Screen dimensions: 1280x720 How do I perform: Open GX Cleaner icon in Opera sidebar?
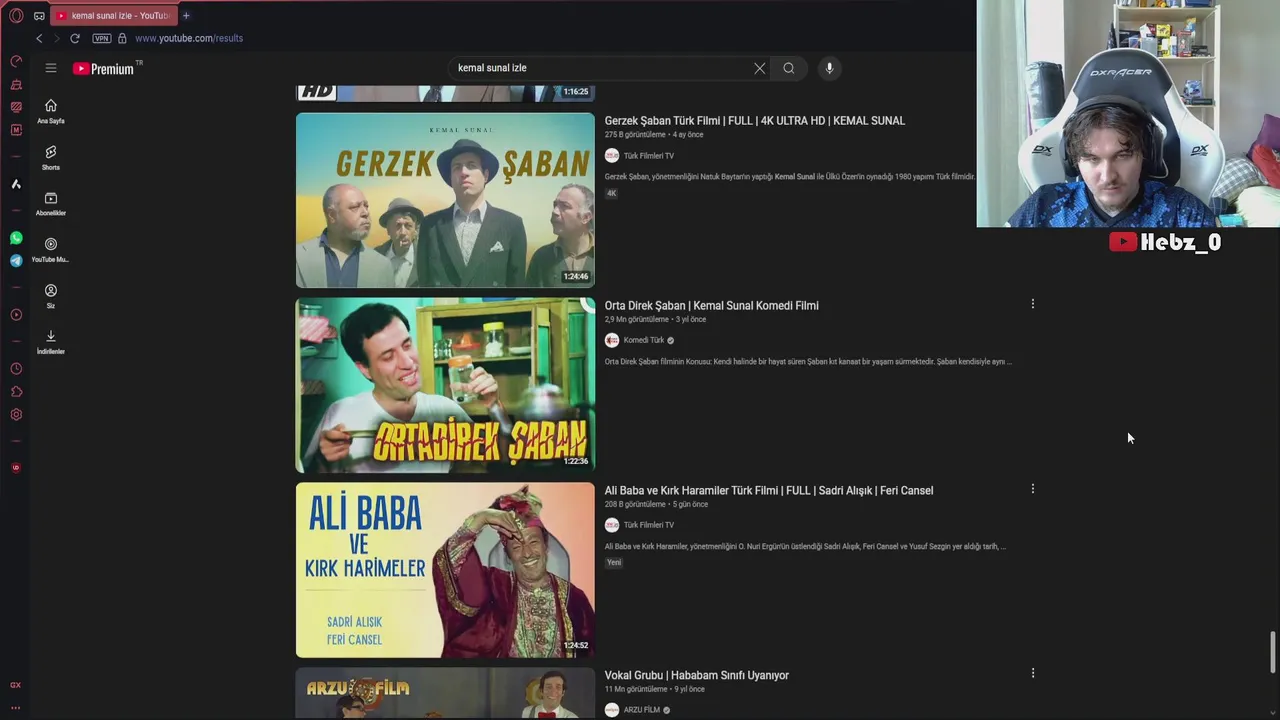(16, 85)
